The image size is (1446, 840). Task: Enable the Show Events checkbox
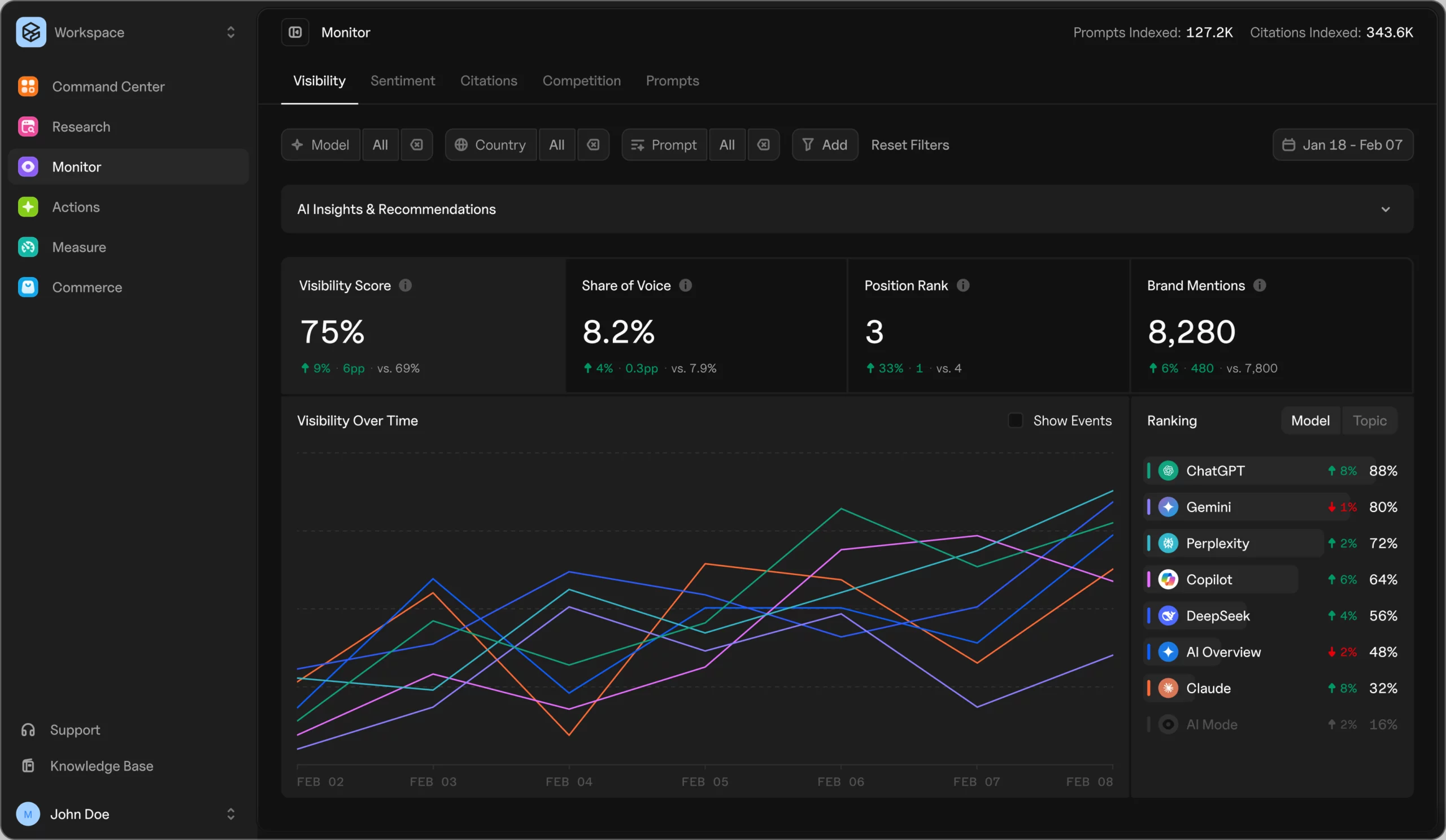tap(1015, 421)
